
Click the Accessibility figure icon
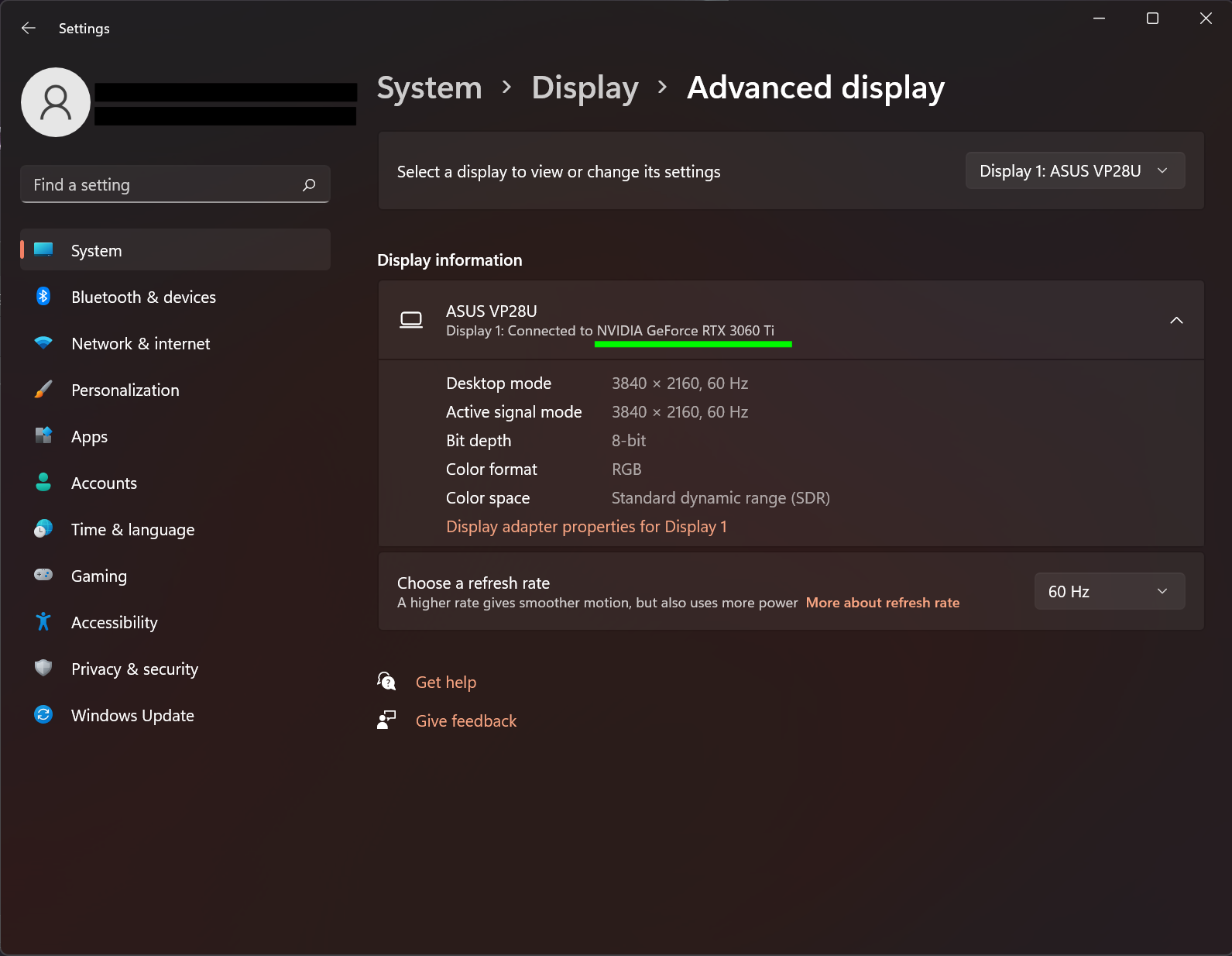pyautogui.click(x=43, y=622)
